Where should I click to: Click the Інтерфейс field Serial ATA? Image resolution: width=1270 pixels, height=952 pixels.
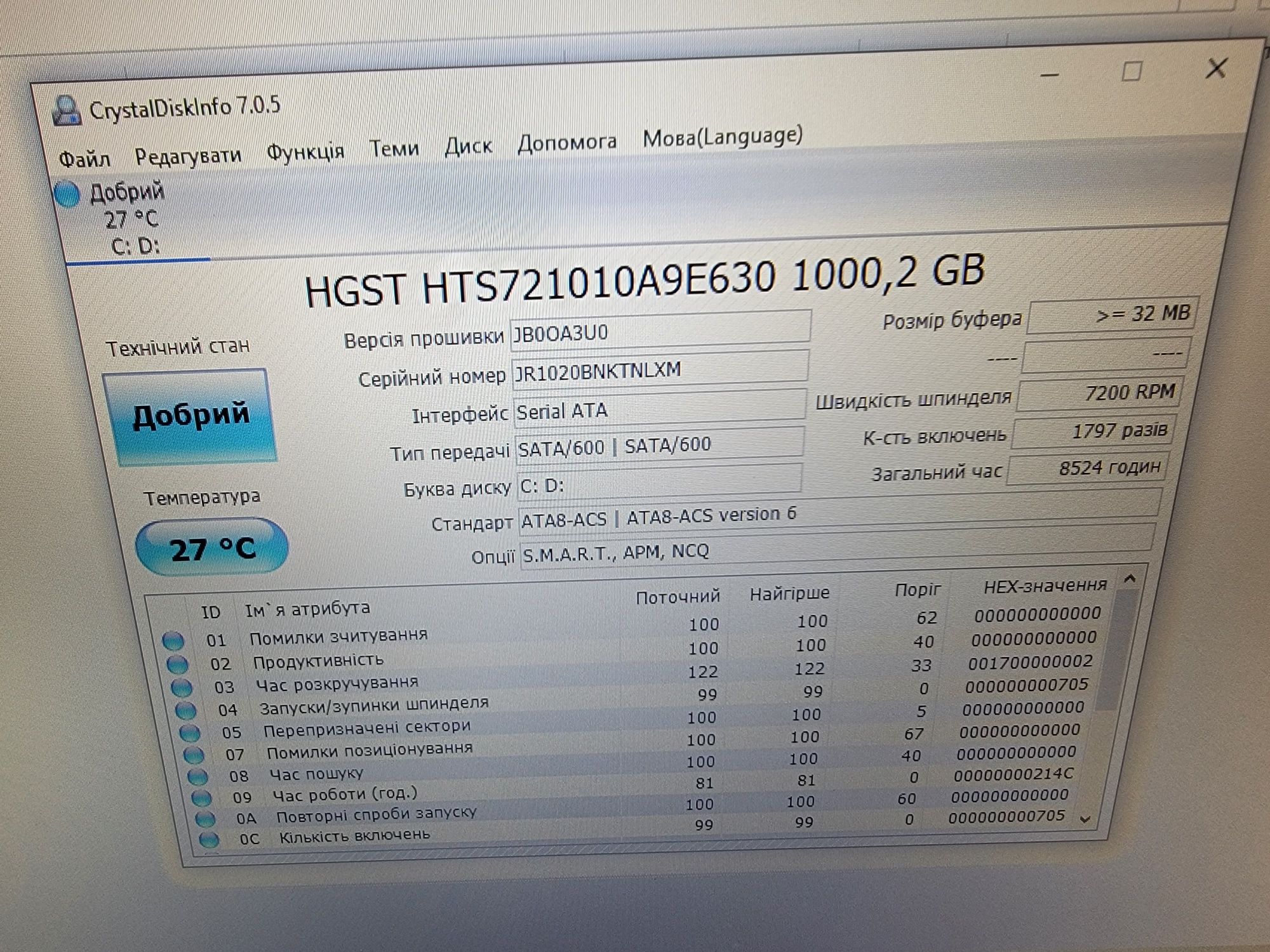tap(659, 407)
